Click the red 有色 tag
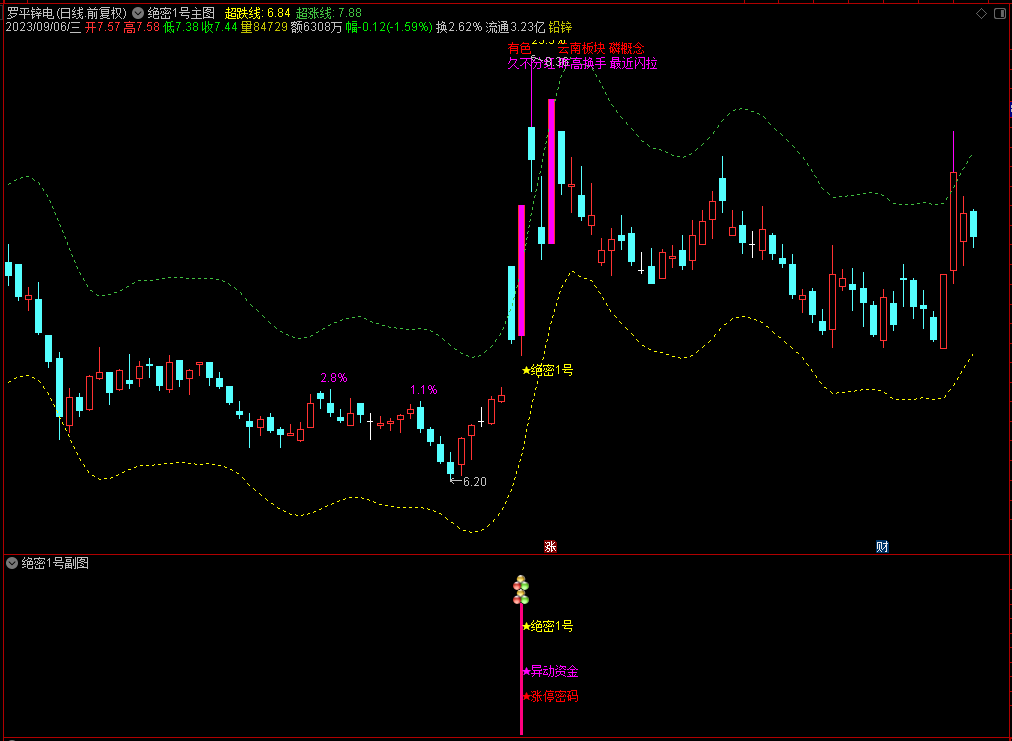Image resolution: width=1012 pixels, height=741 pixels. (x=520, y=49)
